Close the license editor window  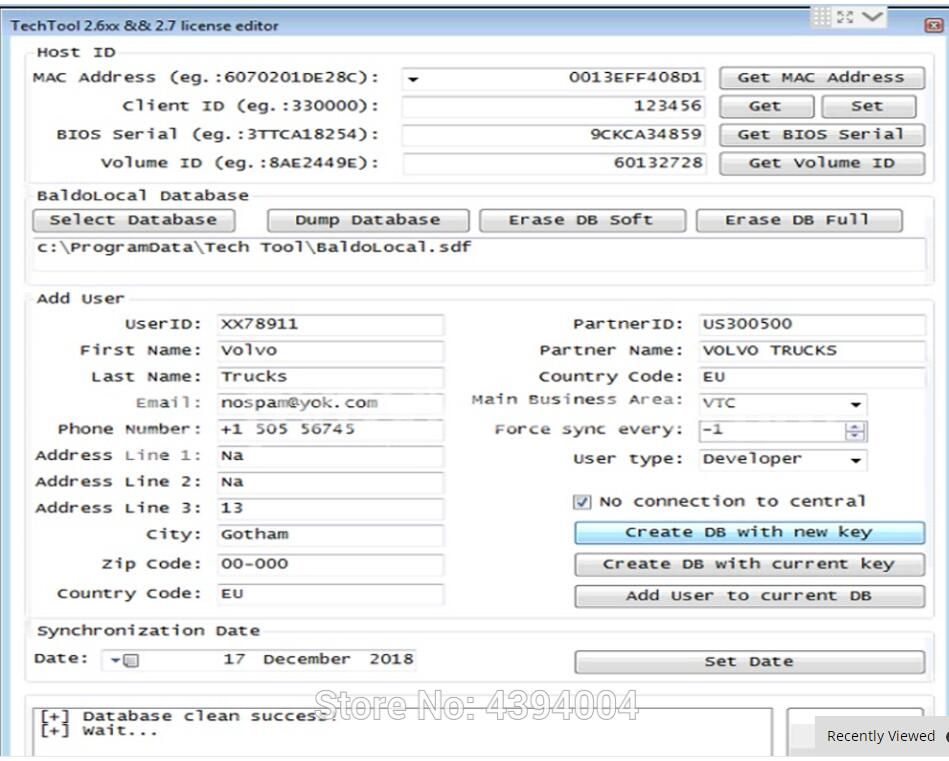934,25
